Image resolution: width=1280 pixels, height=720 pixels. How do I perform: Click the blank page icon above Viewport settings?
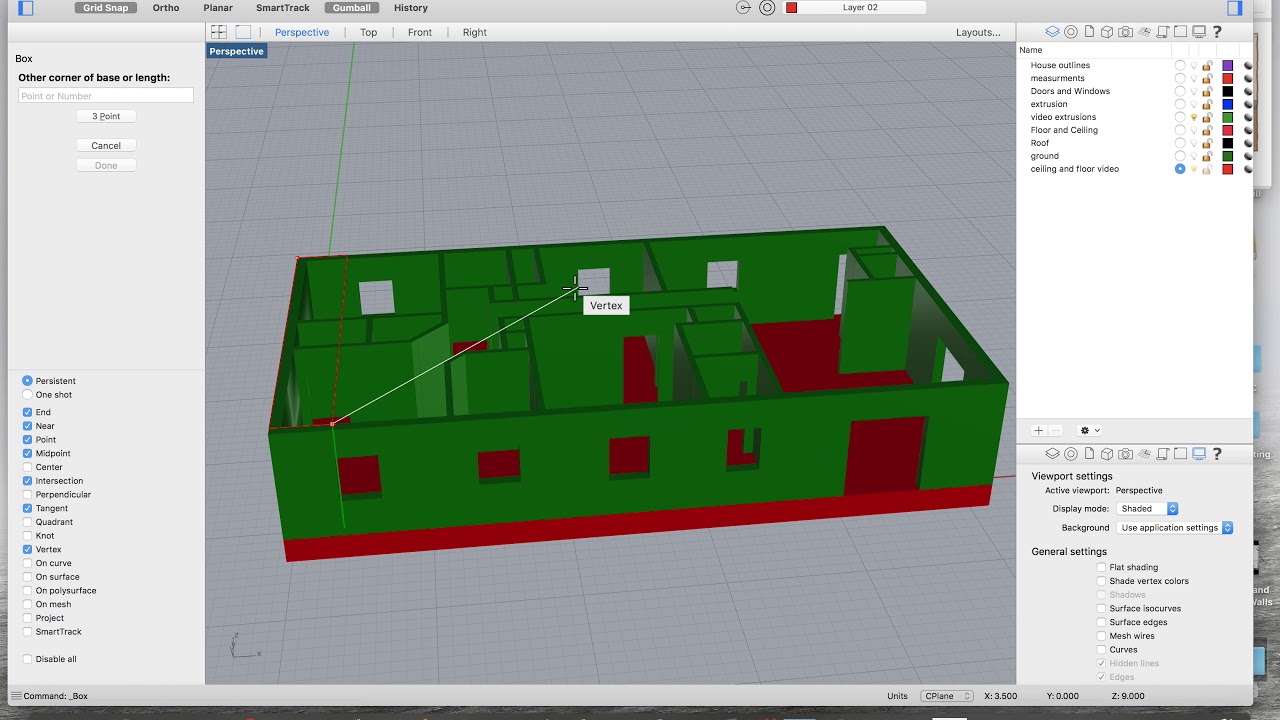[x=1089, y=454]
